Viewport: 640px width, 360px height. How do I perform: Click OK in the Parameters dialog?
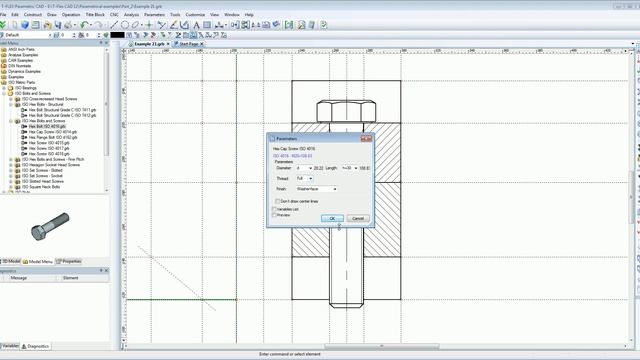coord(332,218)
